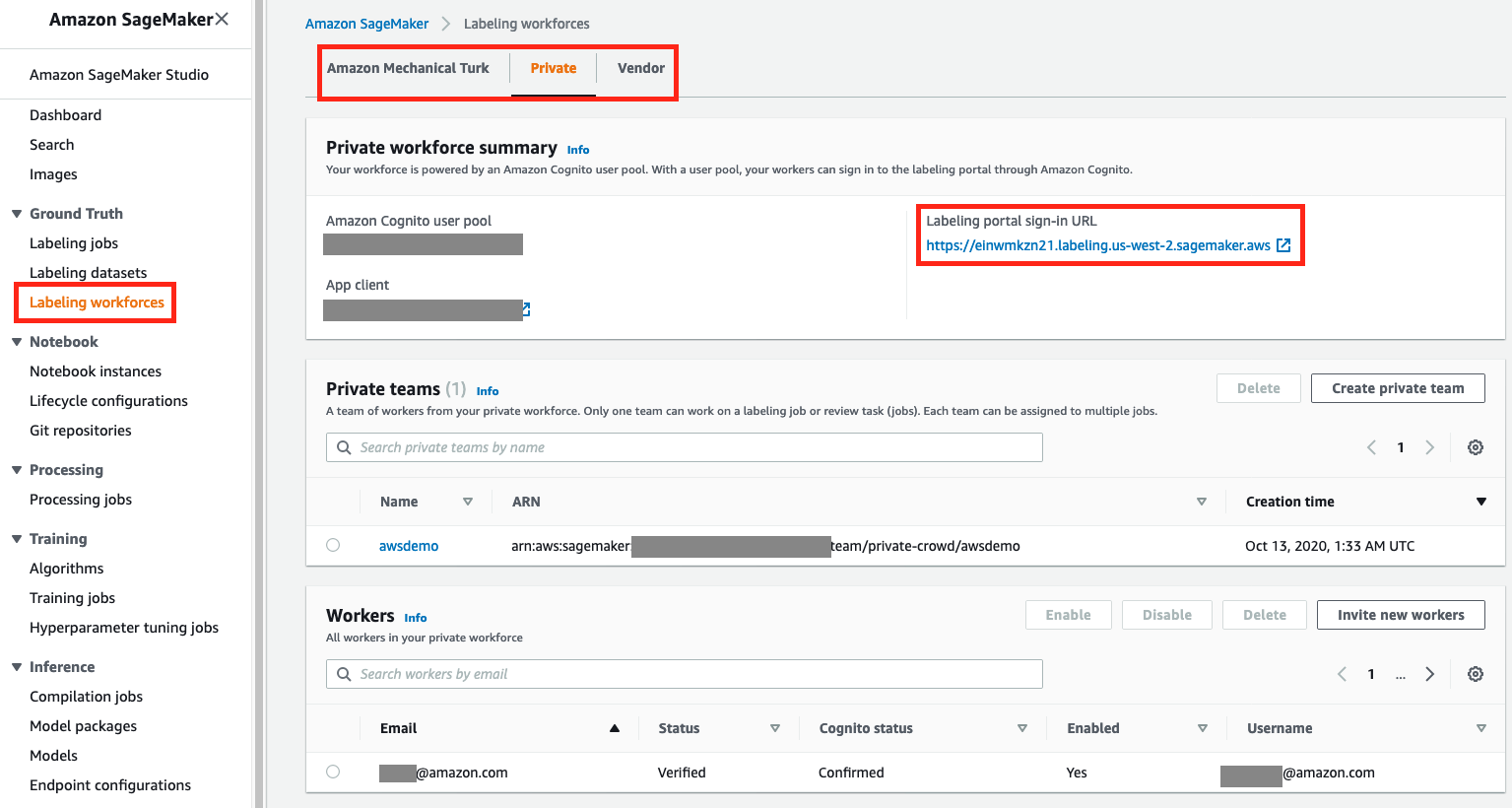Sort workers by Status column arrow
The height and width of the screenshot is (808, 1512).
(775, 728)
